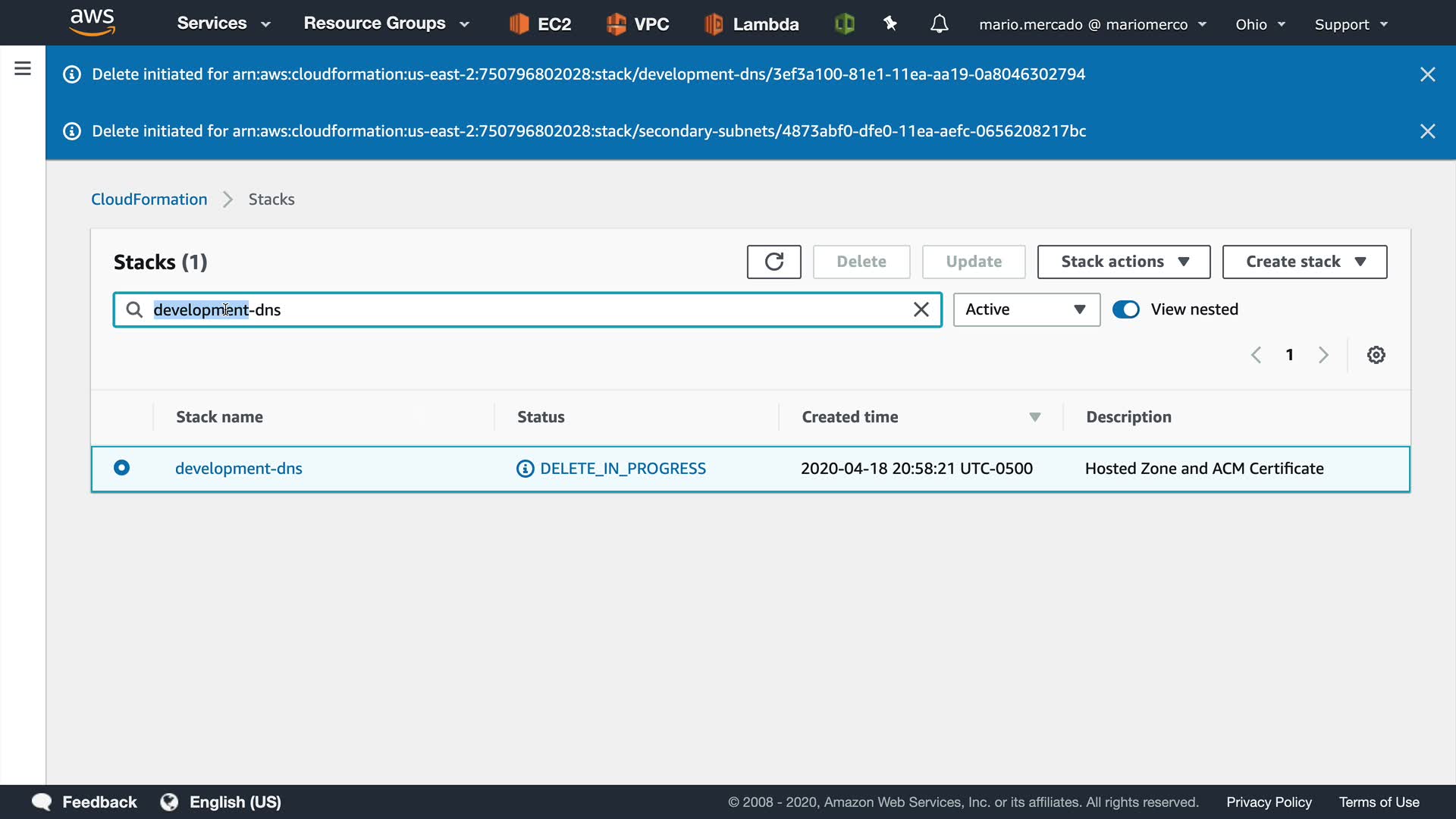Expand the Create stack dropdown
Image resolution: width=1456 pixels, height=819 pixels.
click(x=1304, y=262)
